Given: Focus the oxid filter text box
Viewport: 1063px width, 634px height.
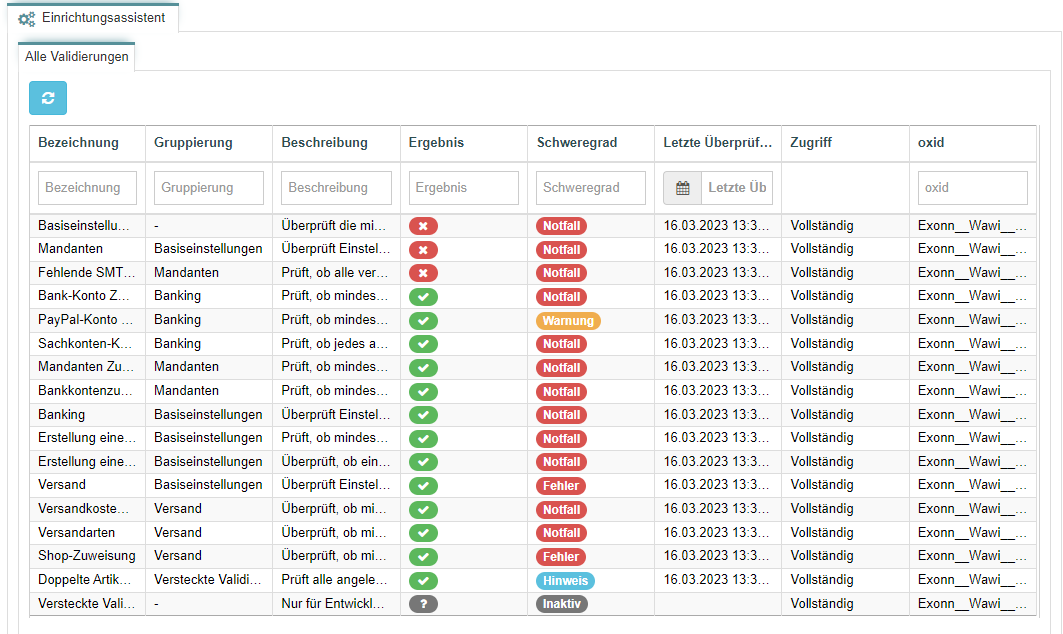Looking at the screenshot, I should pos(972,188).
